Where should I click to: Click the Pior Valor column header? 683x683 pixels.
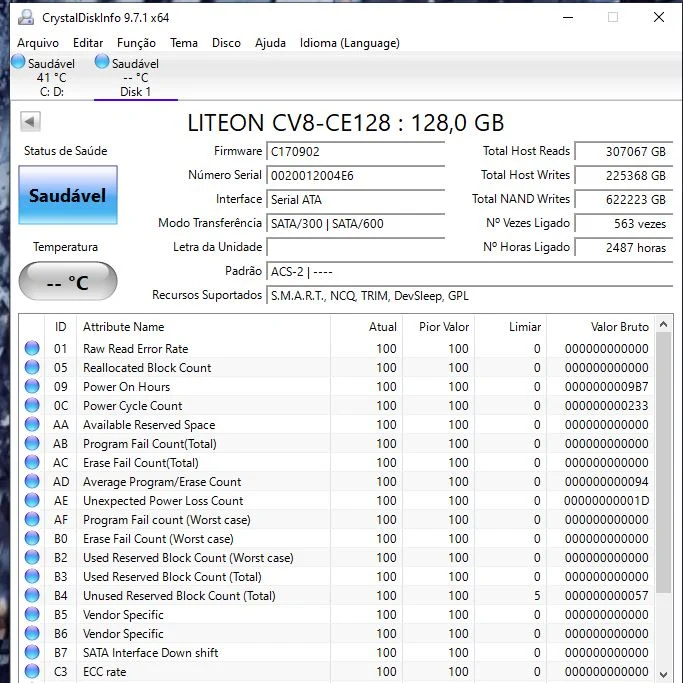(x=439, y=327)
